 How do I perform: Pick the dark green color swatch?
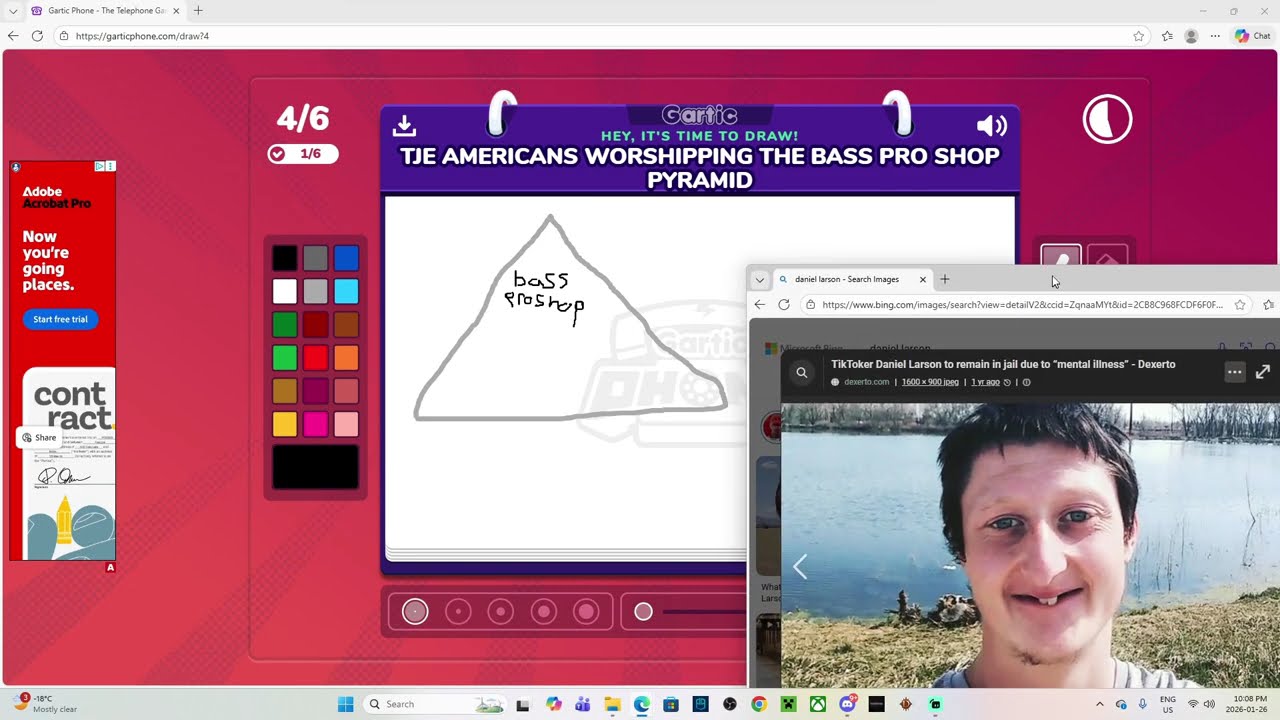coord(285,324)
